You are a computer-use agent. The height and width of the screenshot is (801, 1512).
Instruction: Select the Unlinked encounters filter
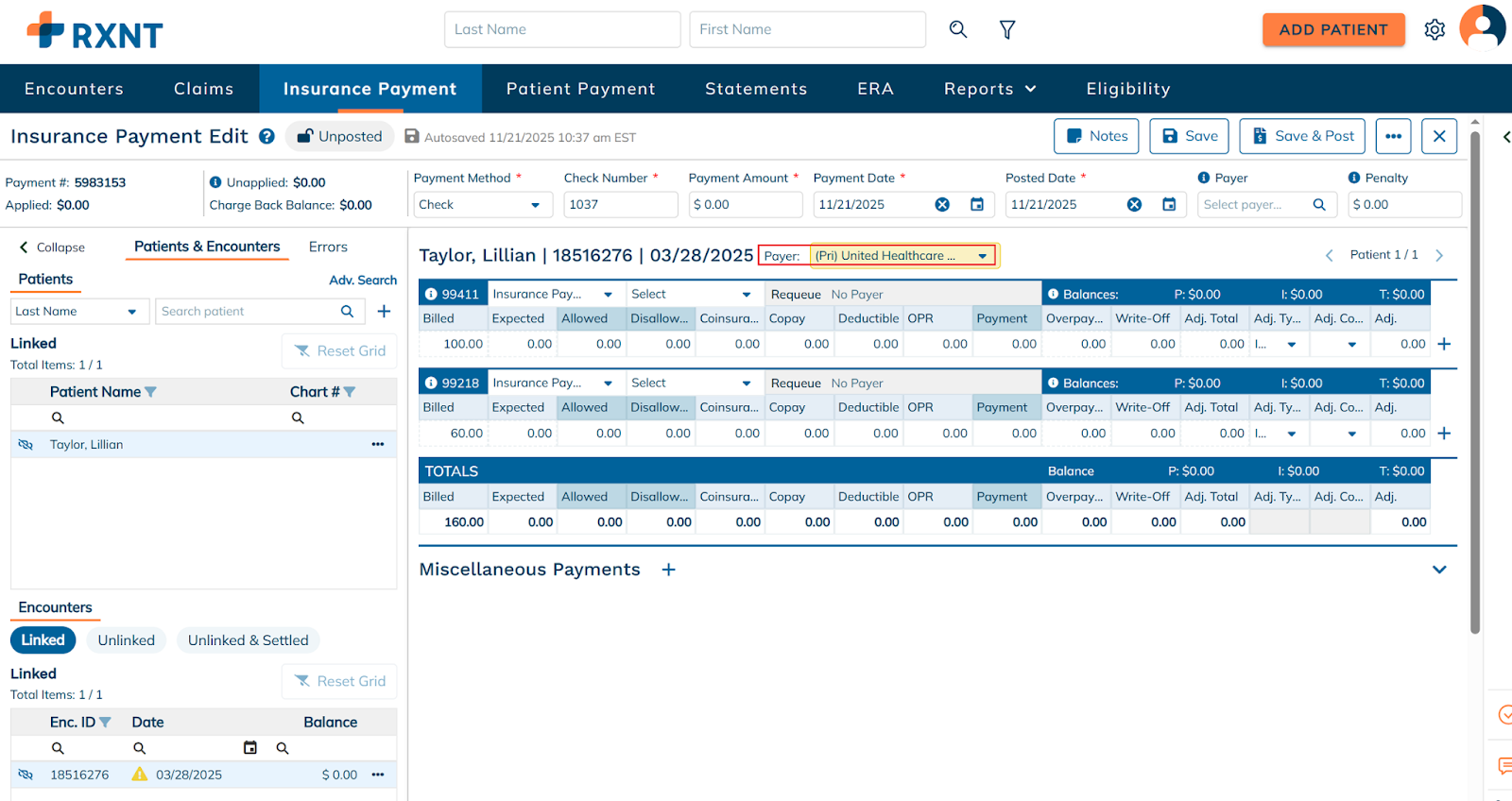tap(126, 639)
